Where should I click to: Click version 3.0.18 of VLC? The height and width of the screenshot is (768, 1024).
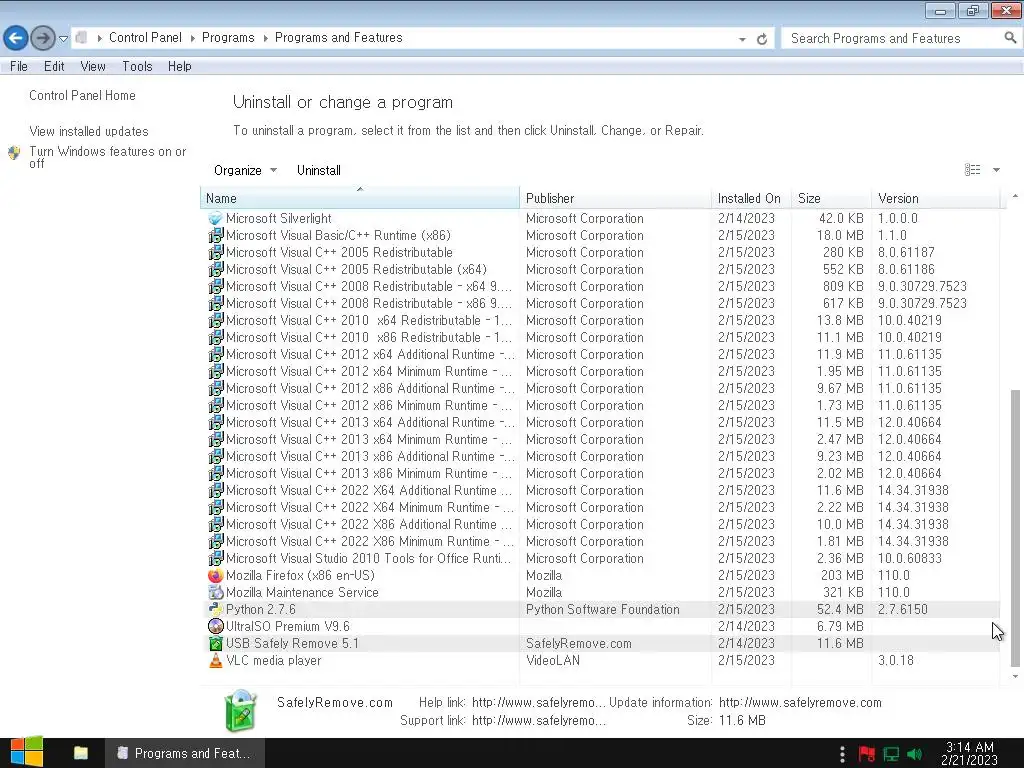[895, 660]
